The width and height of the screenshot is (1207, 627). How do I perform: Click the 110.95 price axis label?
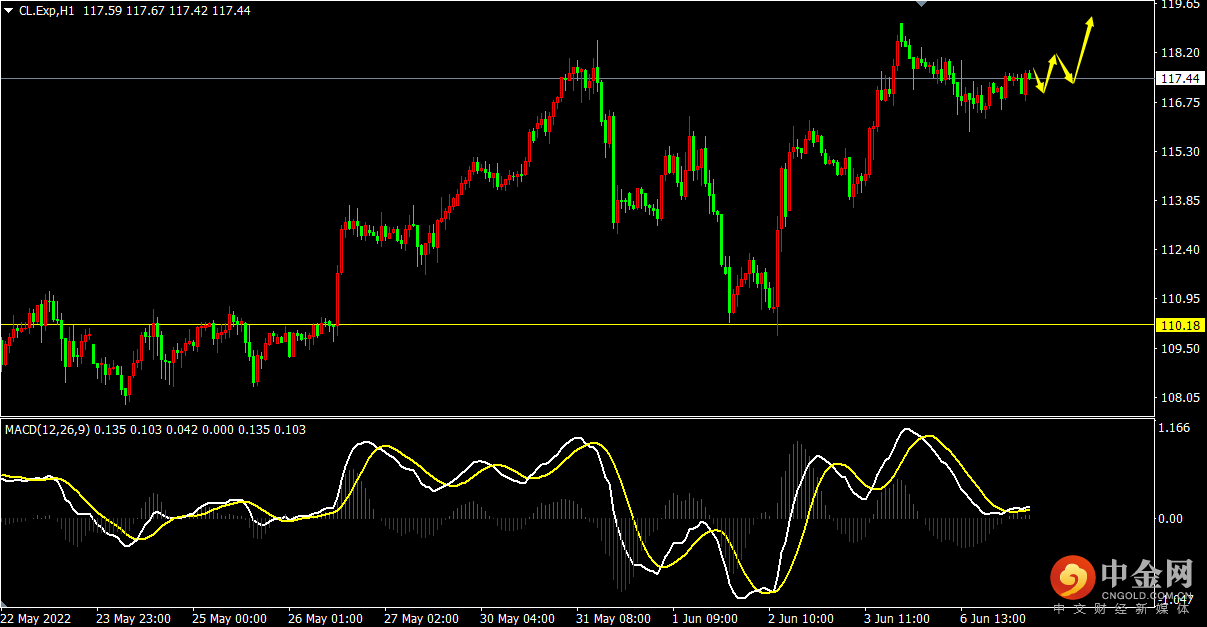(x=1179, y=299)
